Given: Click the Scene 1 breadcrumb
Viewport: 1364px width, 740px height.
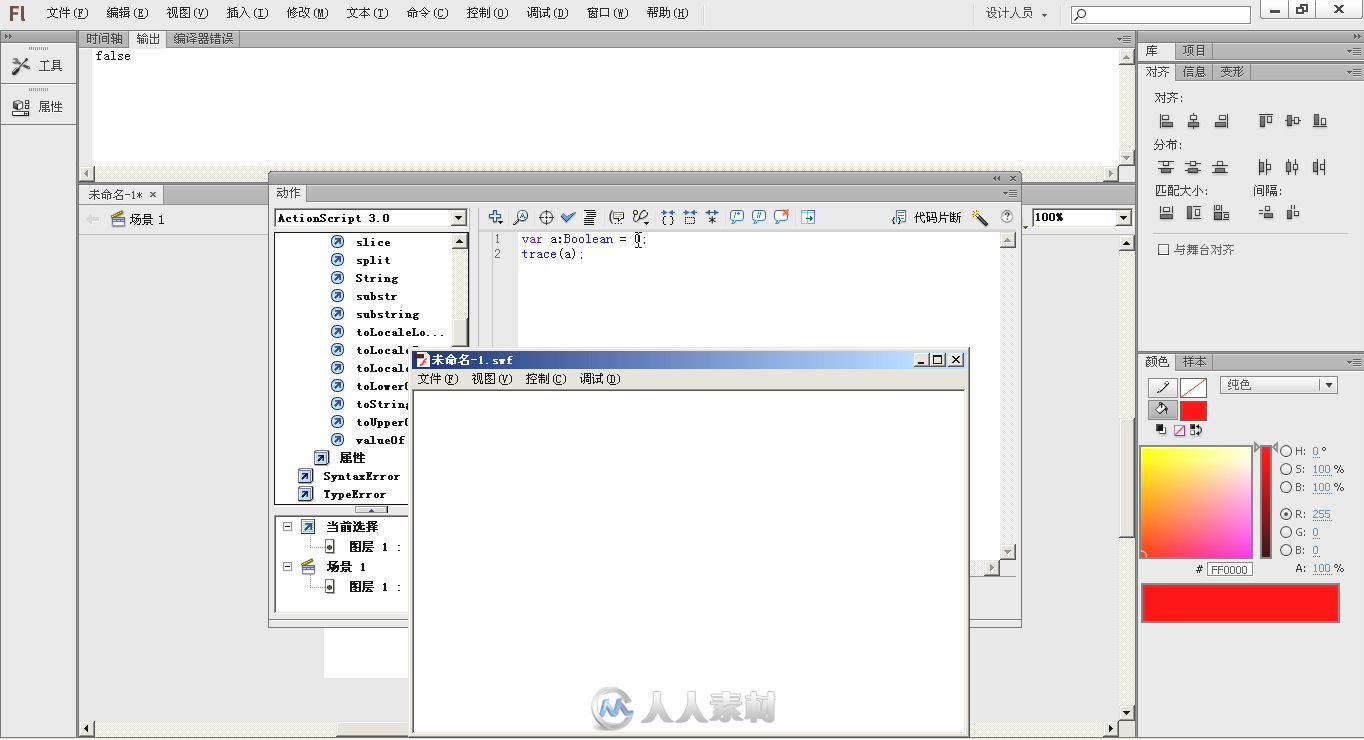Looking at the screenshot, I should (x=138, y=219).
